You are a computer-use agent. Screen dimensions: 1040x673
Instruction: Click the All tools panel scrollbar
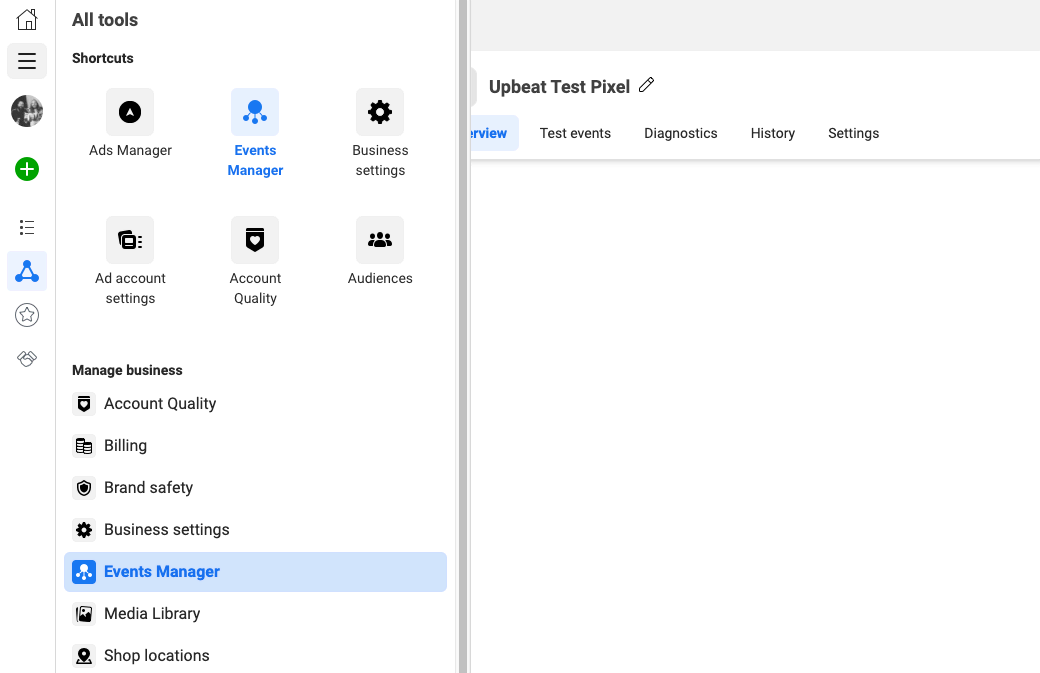click(x=463, y=336)
